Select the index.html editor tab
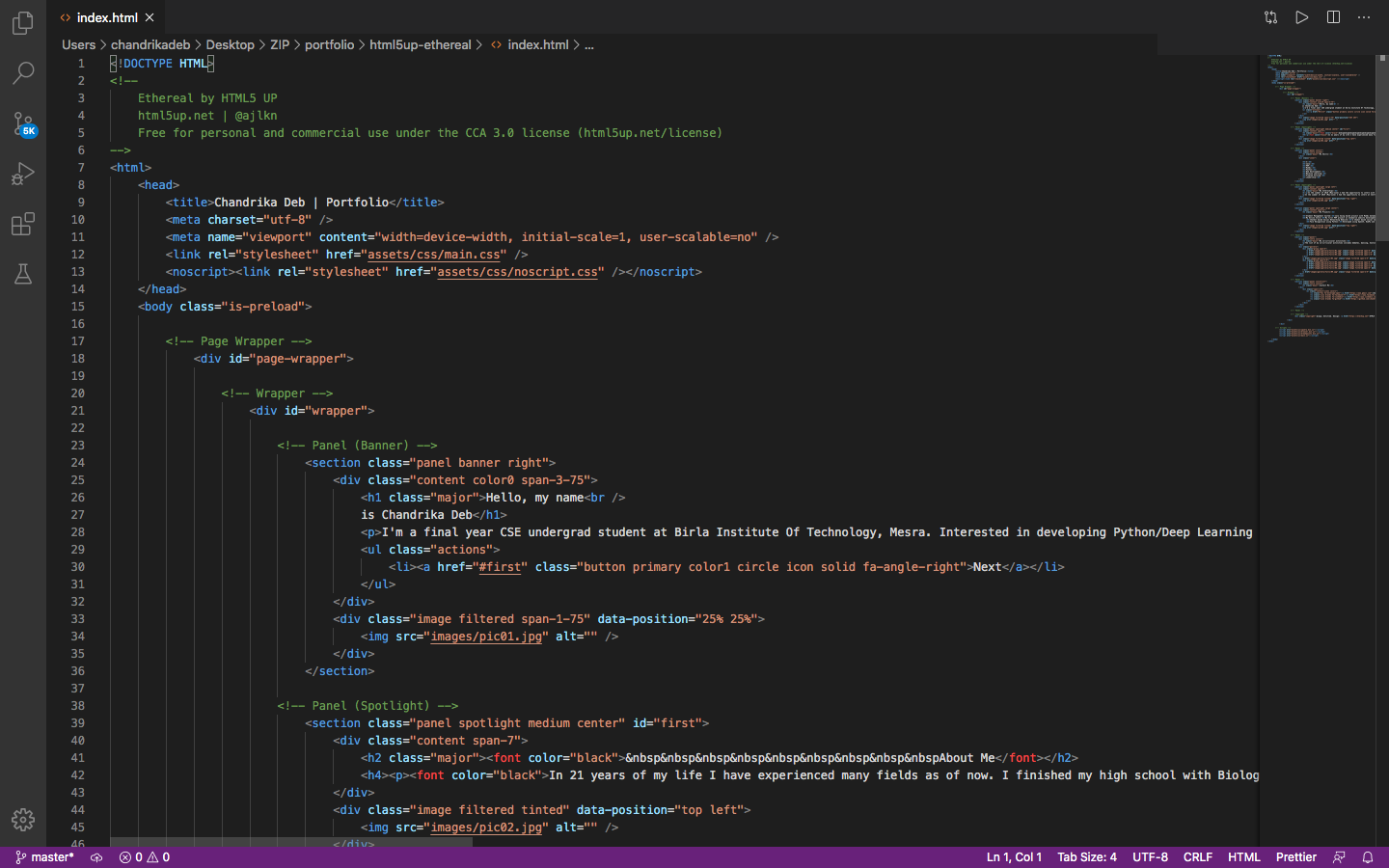 [x=106, y=17]
